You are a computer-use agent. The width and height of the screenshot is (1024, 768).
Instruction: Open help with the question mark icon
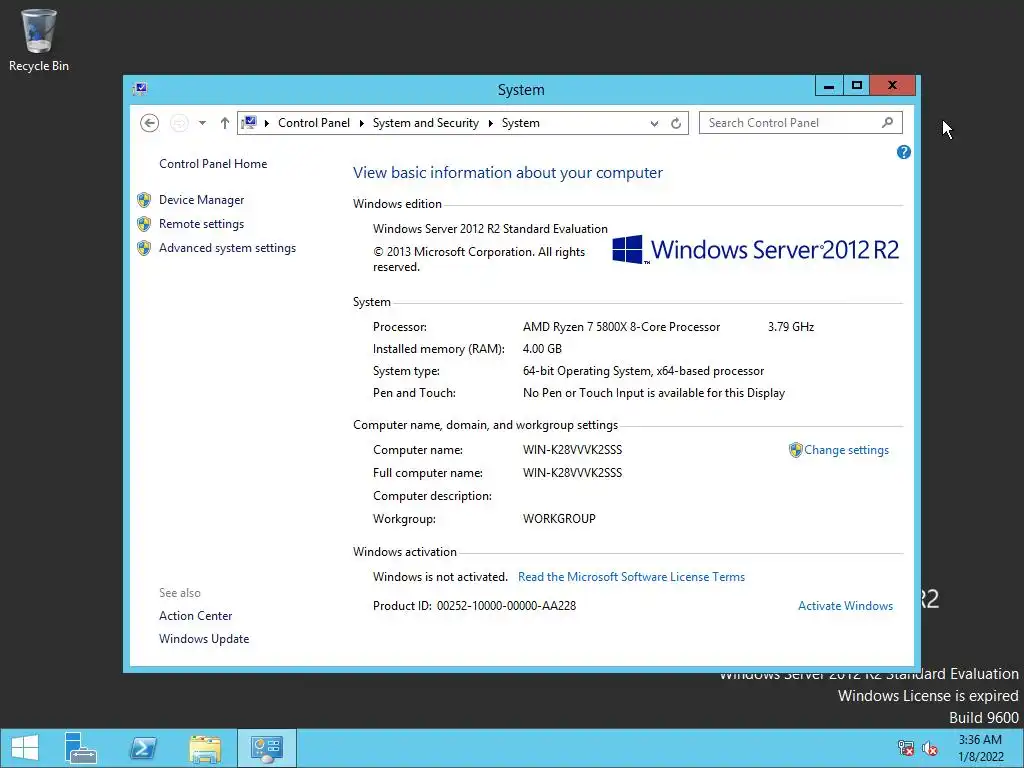904,152
